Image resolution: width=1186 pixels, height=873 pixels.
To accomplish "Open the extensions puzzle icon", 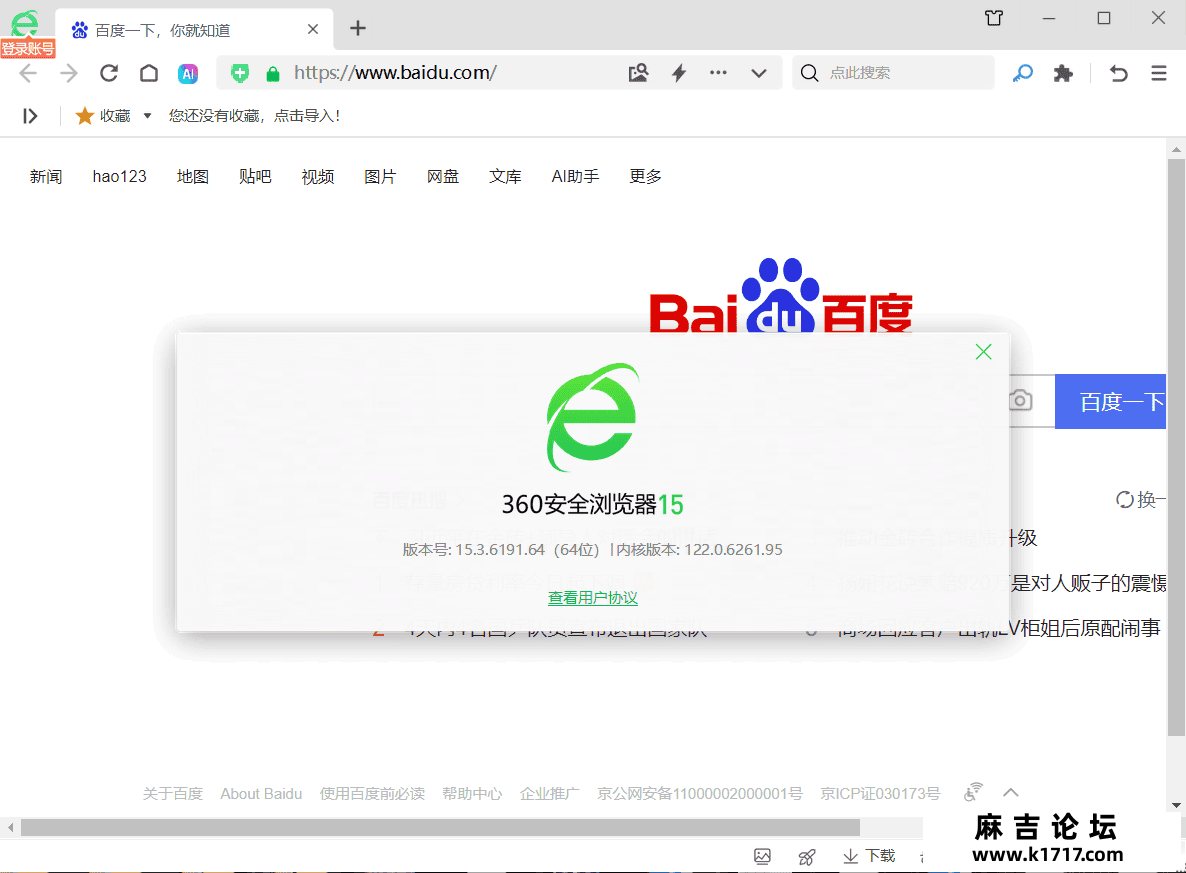I will pyautogui.click(x=1063, y=73).
